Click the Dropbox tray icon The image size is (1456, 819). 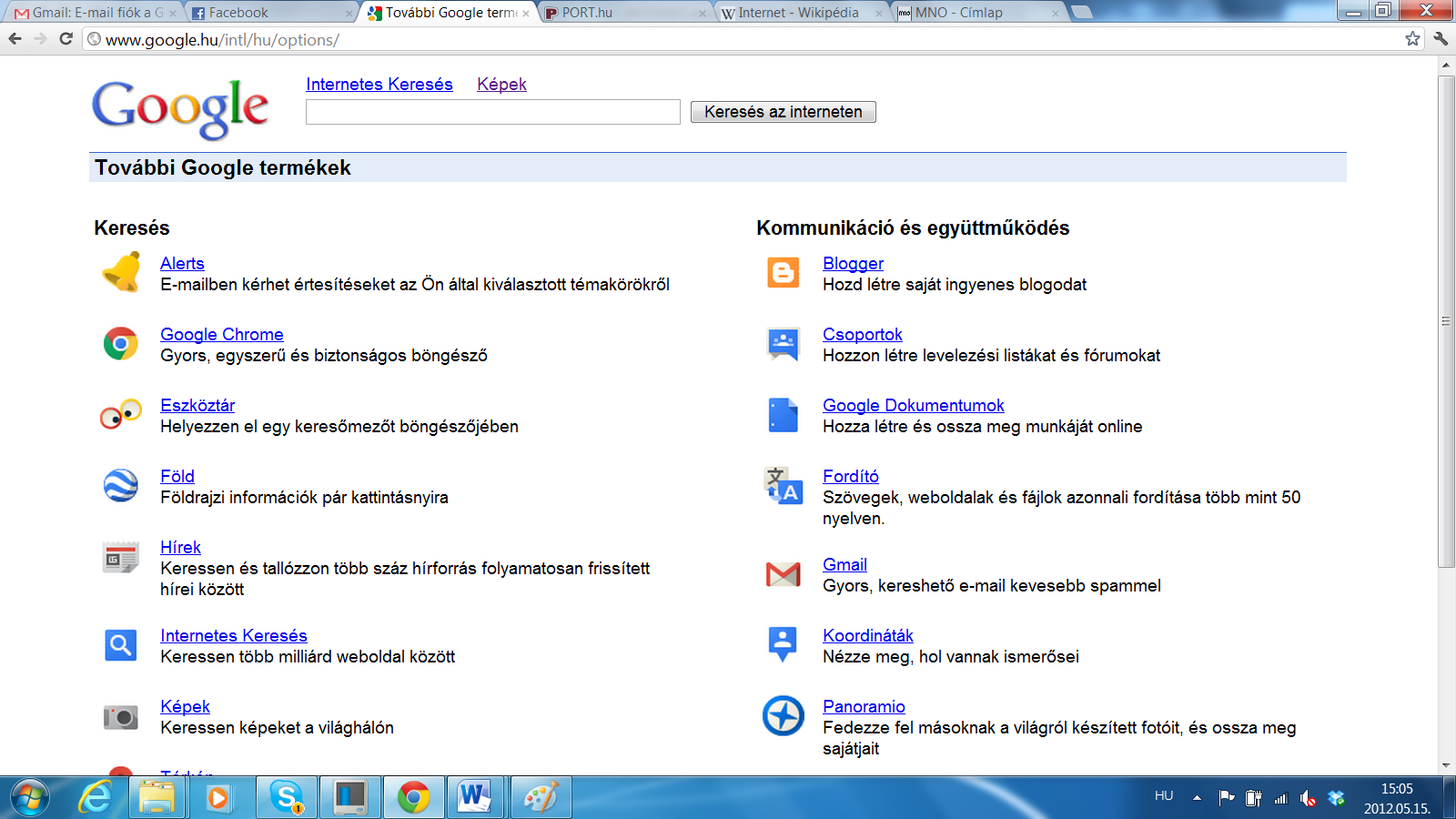coord(1336,798)
